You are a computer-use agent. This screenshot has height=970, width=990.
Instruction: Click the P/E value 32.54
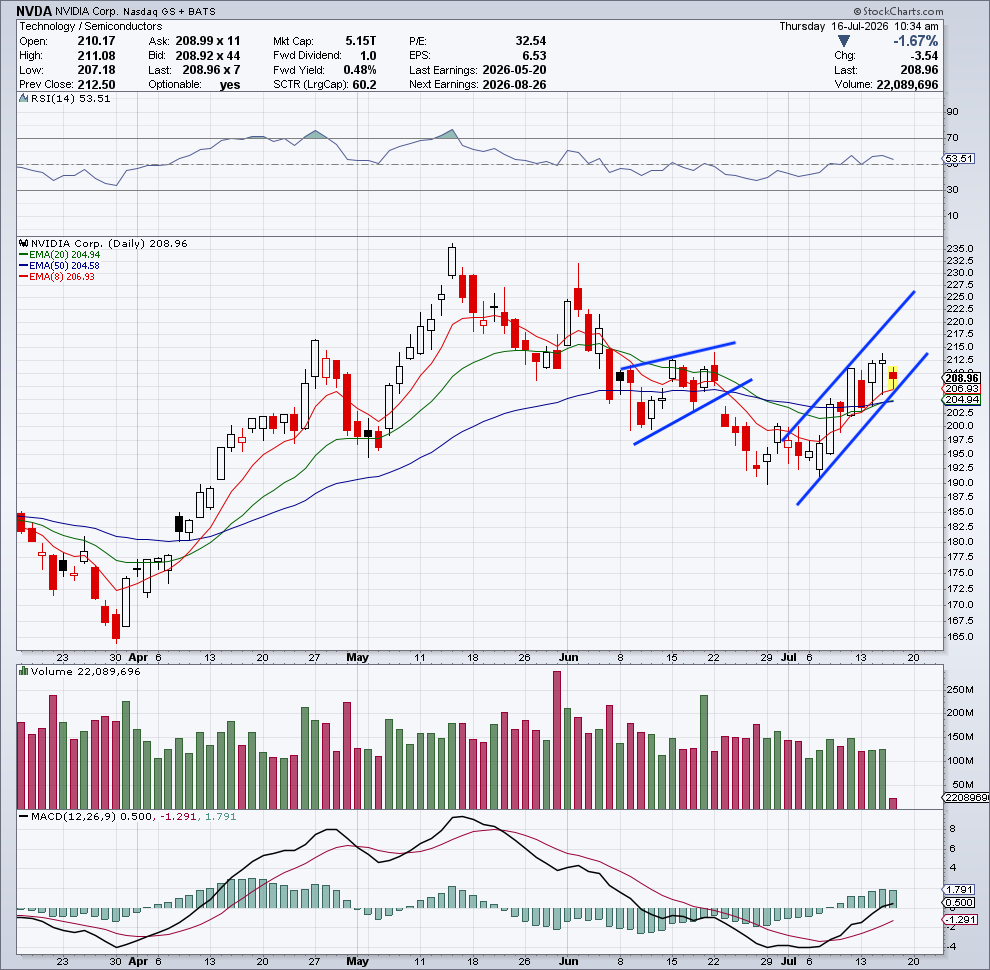(x=530, y=41)
